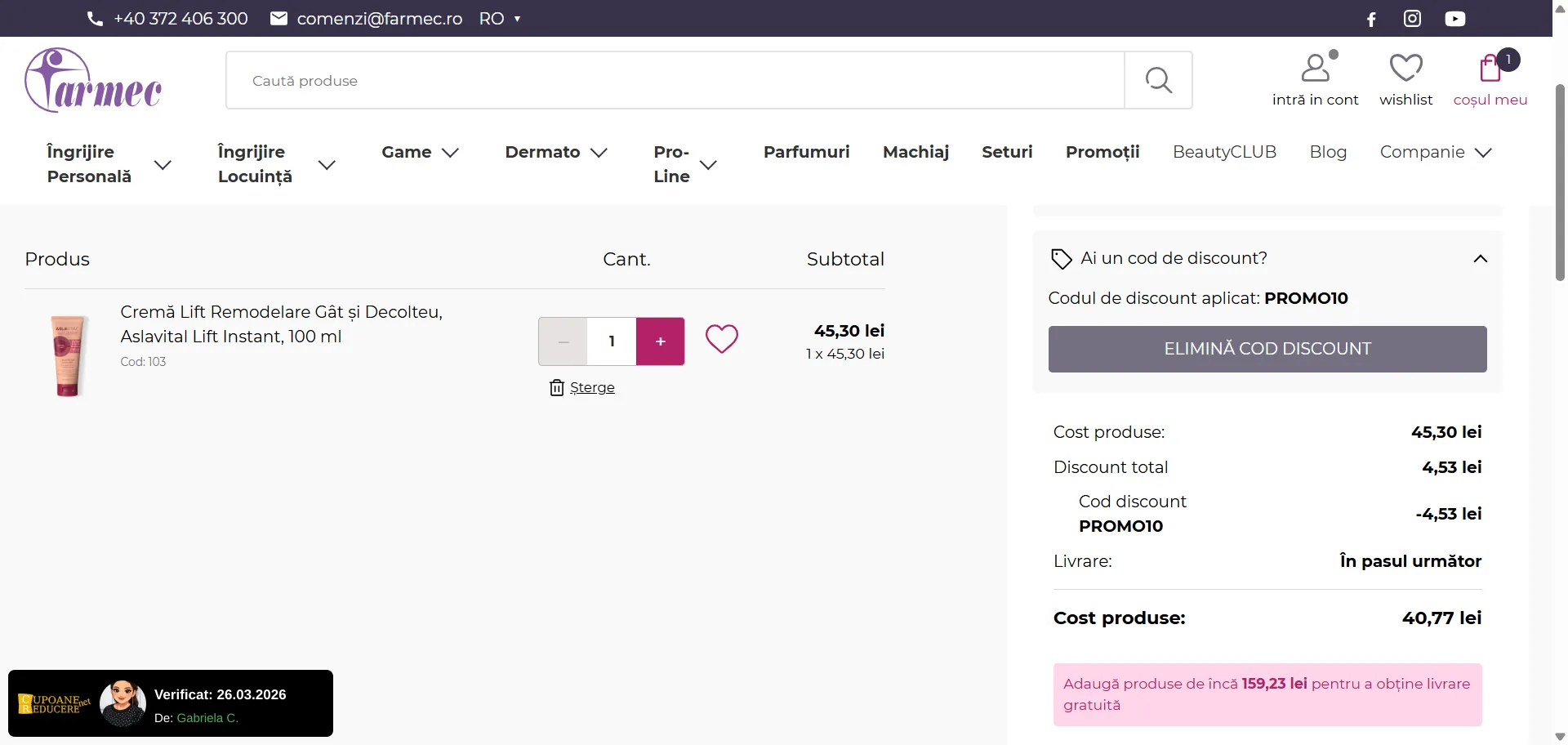Go to the Parfumuri category
Viewport: 1568px width, 745px height.
806,152
